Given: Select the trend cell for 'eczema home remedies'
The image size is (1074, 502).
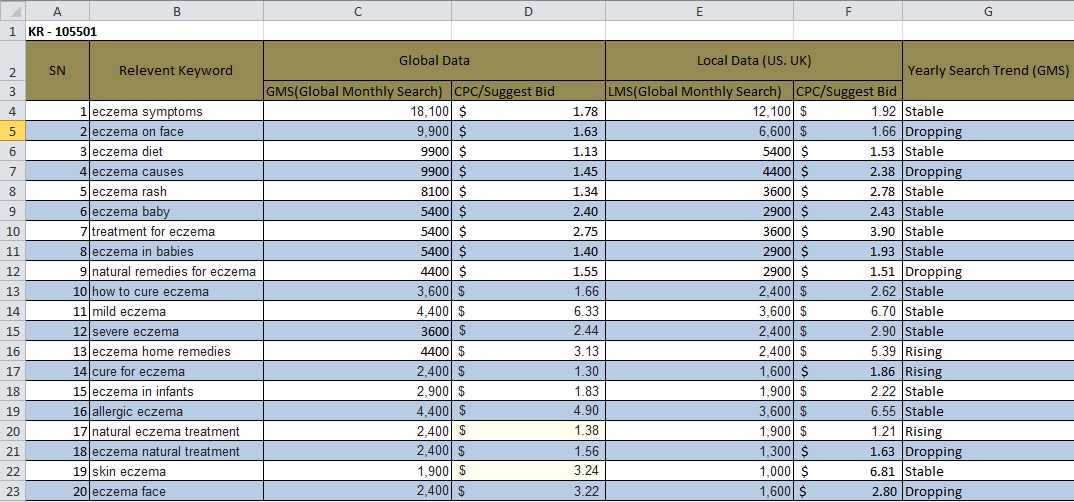Looking at the screenshot, I should pos(987,351).
